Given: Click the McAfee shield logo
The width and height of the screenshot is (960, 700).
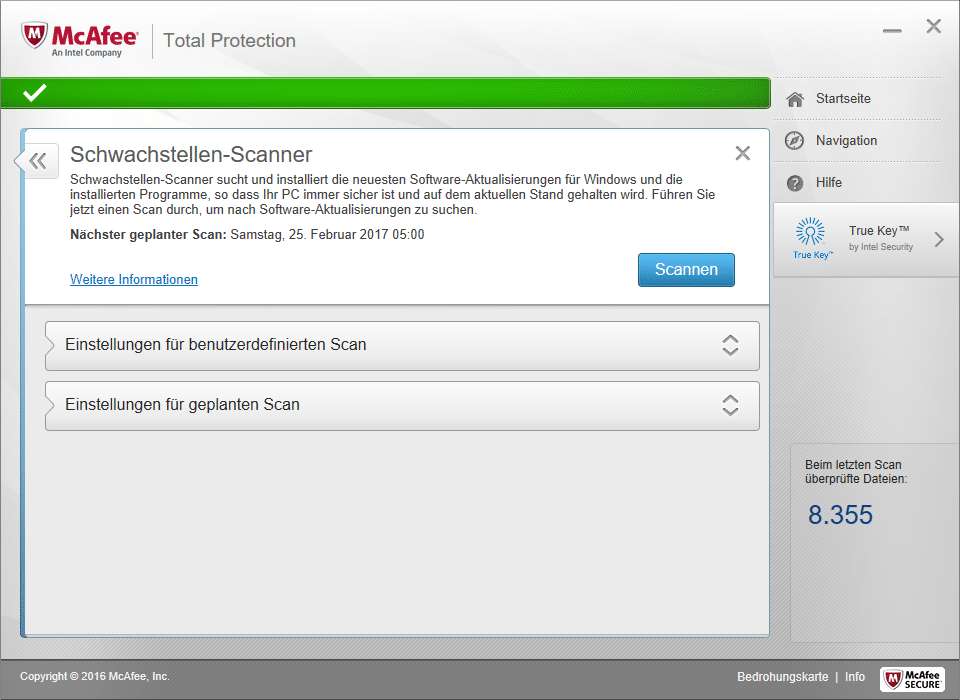Looking at the screenshot, I should pyautogui.click(x=36, y=39).
